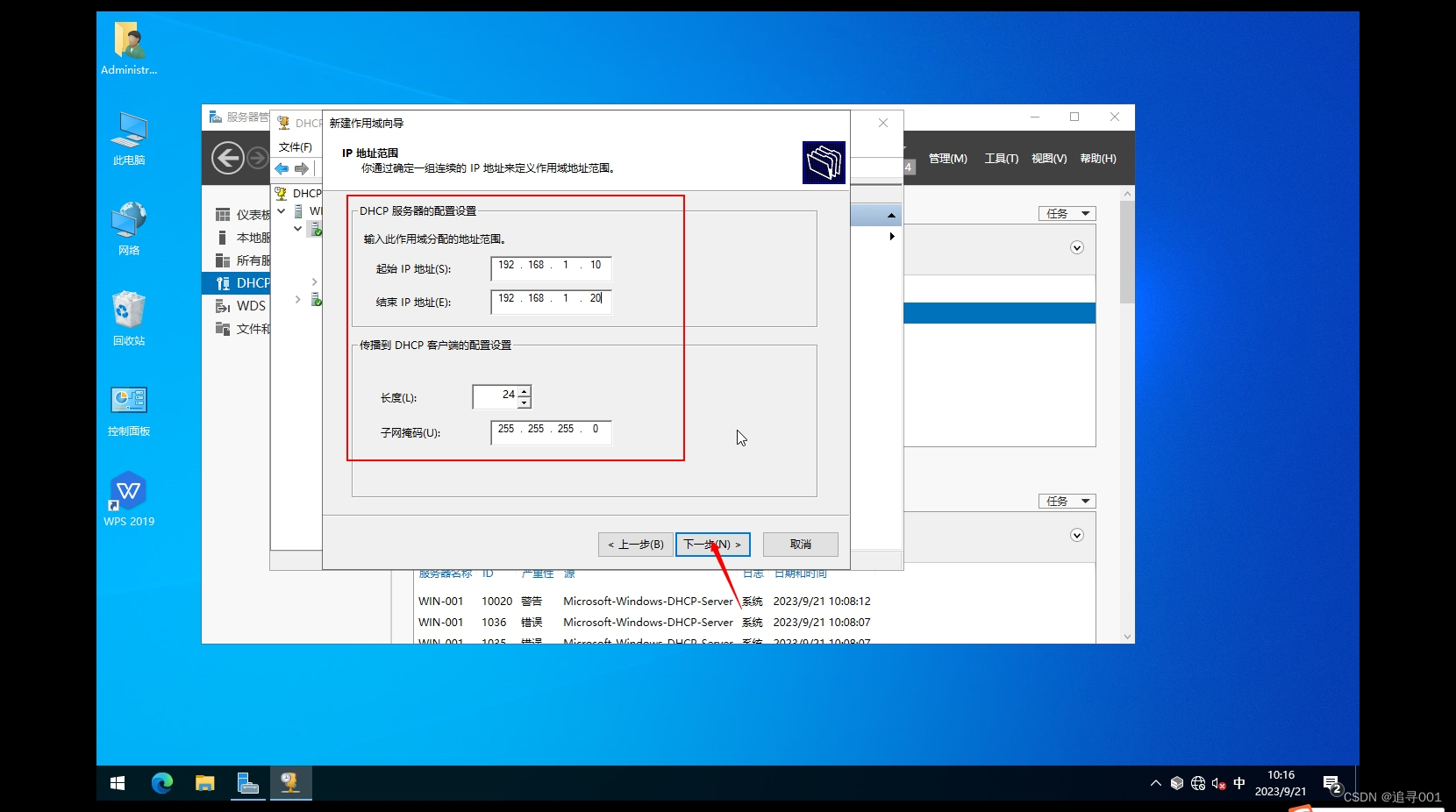
Task: Click the Next (下一步) button
Action: pos(713,545)
